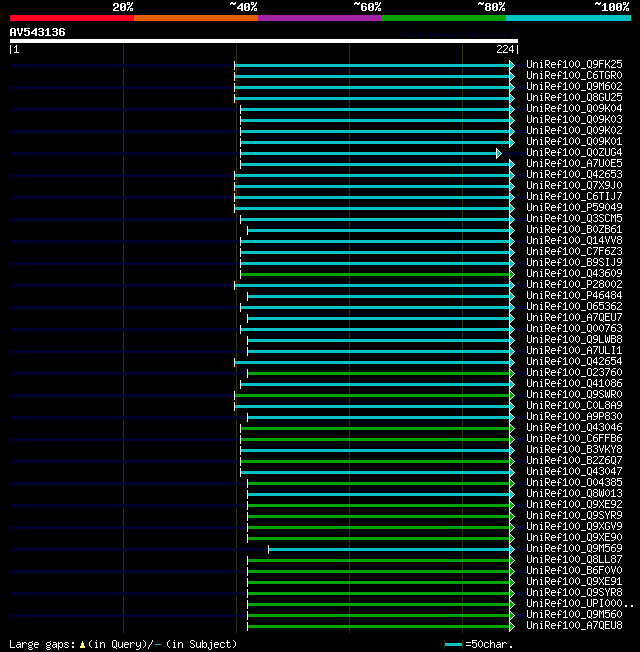Image resolution: width=640 pixels, height=652 pixels.
Task: Select the UniRef100_Q9LWB8 label
Action: point(574,339)
